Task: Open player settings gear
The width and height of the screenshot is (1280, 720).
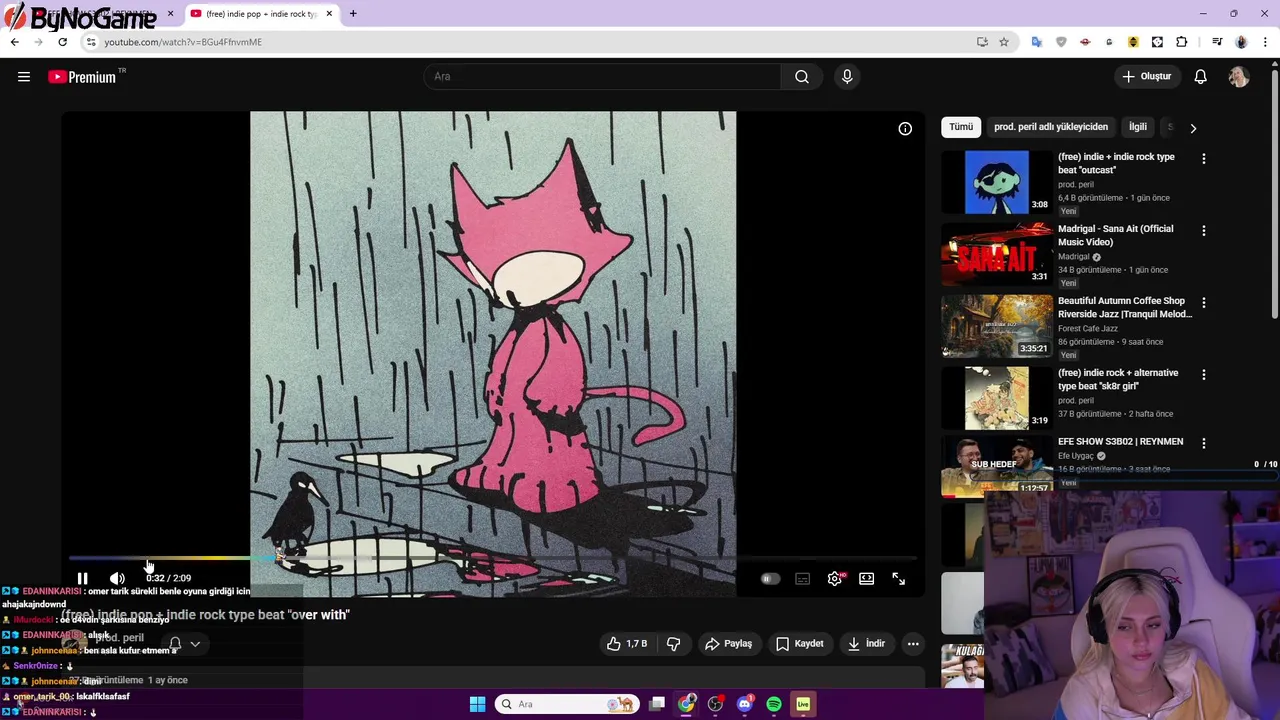Action: point(835,579)
